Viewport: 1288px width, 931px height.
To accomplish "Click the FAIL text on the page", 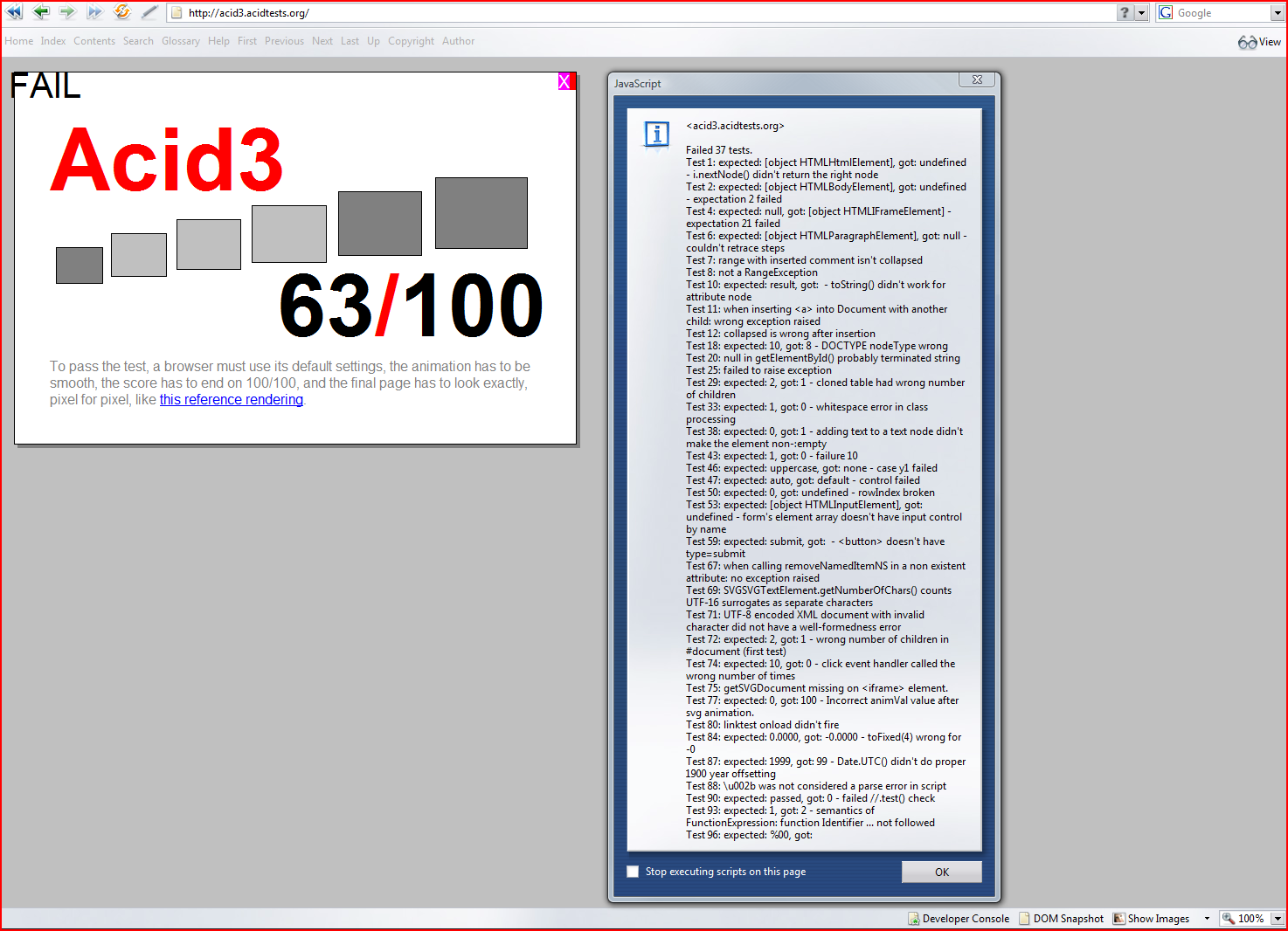I will click(x=45, y=86).
